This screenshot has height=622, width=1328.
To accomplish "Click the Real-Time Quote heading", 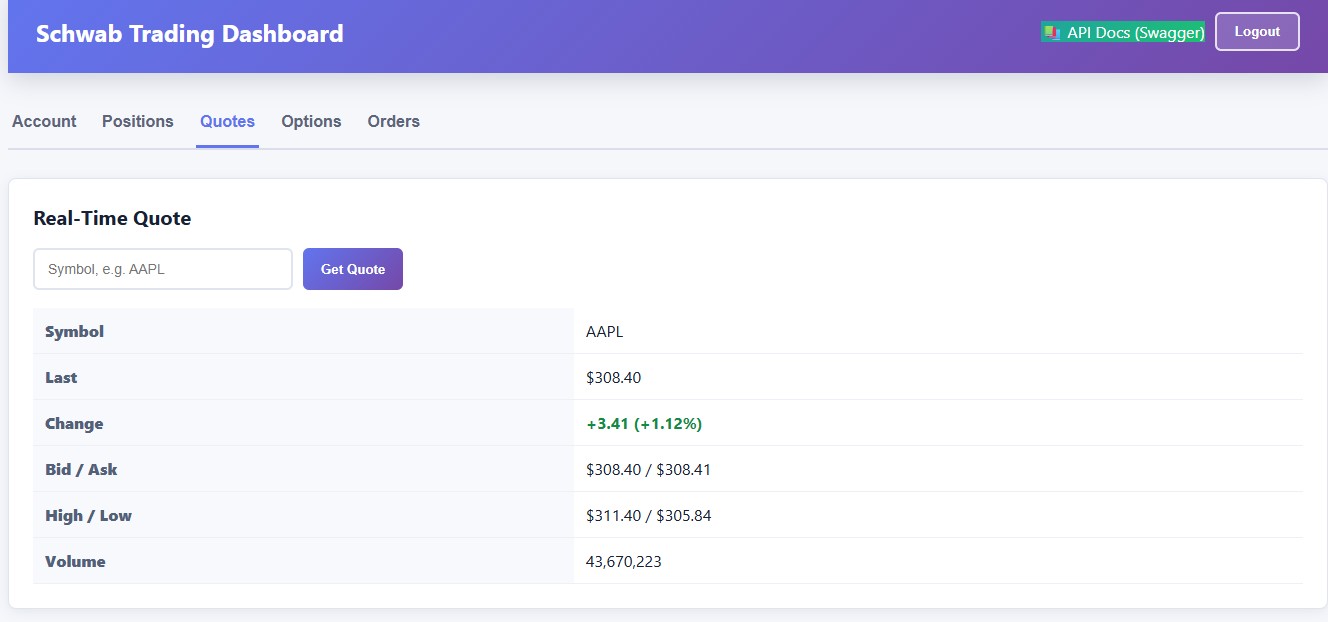I will tap(112, 218).
